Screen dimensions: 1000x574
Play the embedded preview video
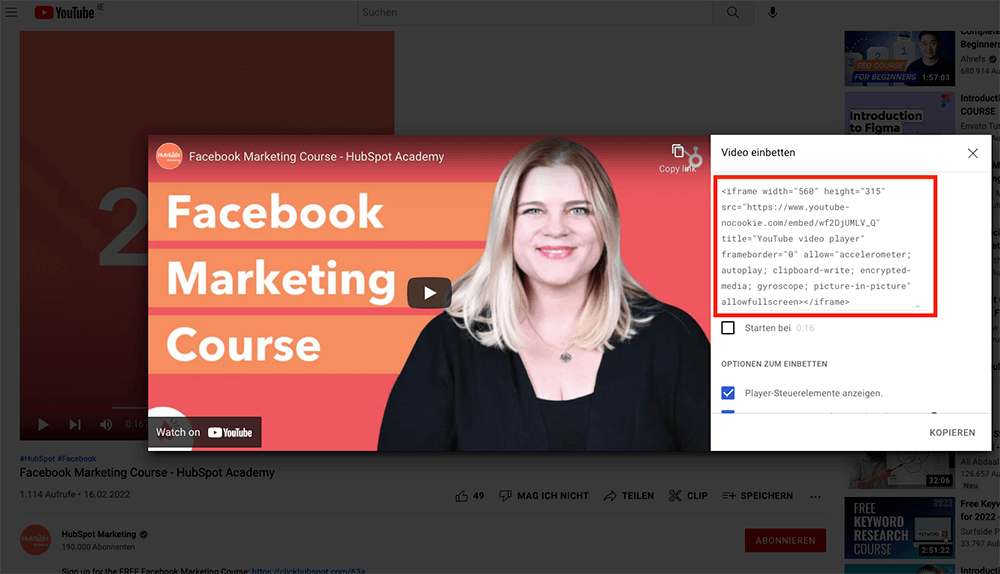click(429, 293)
